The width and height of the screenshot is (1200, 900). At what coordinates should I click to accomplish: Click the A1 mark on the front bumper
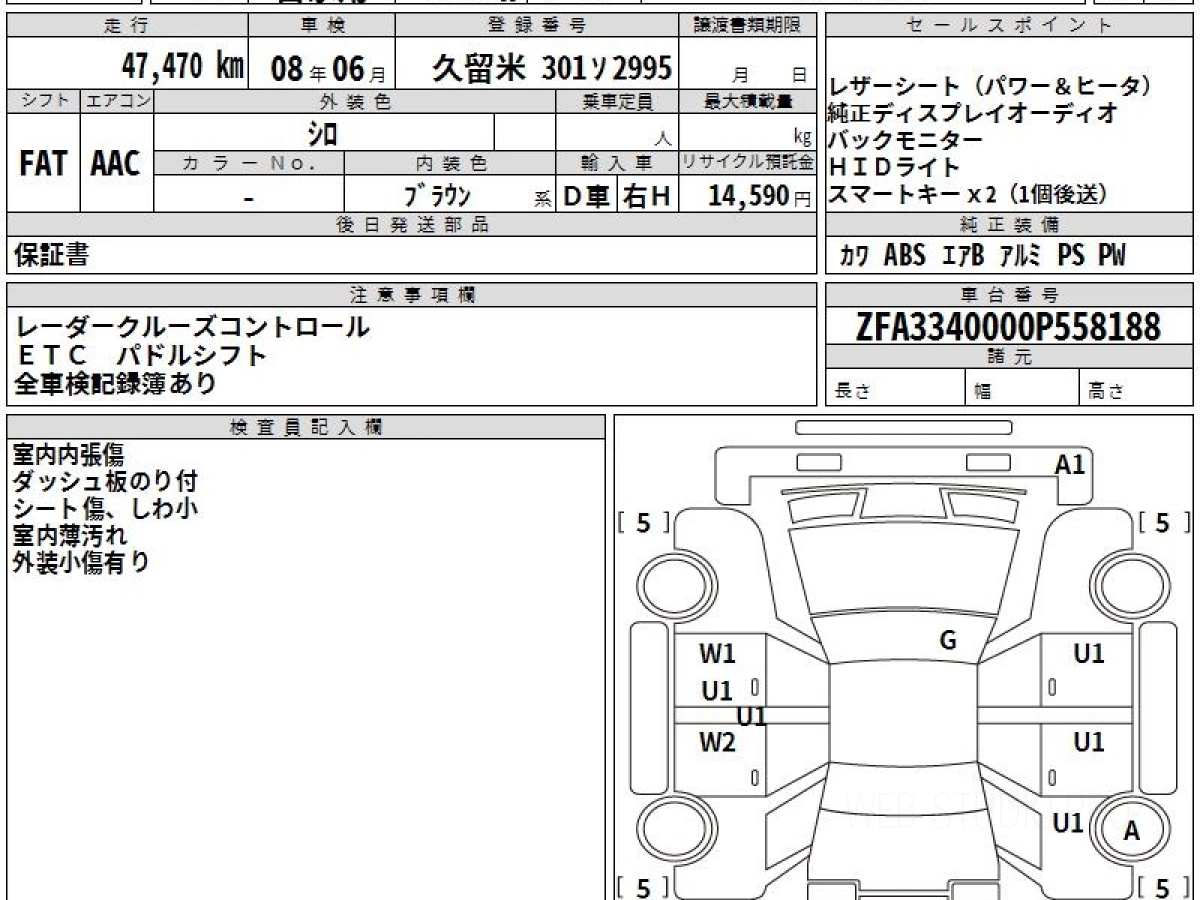[1070, 465]
